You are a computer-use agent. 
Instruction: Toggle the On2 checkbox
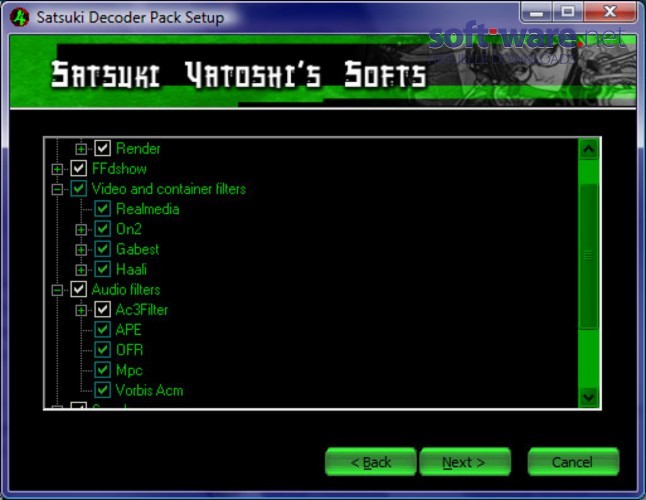tap(102, 229)
